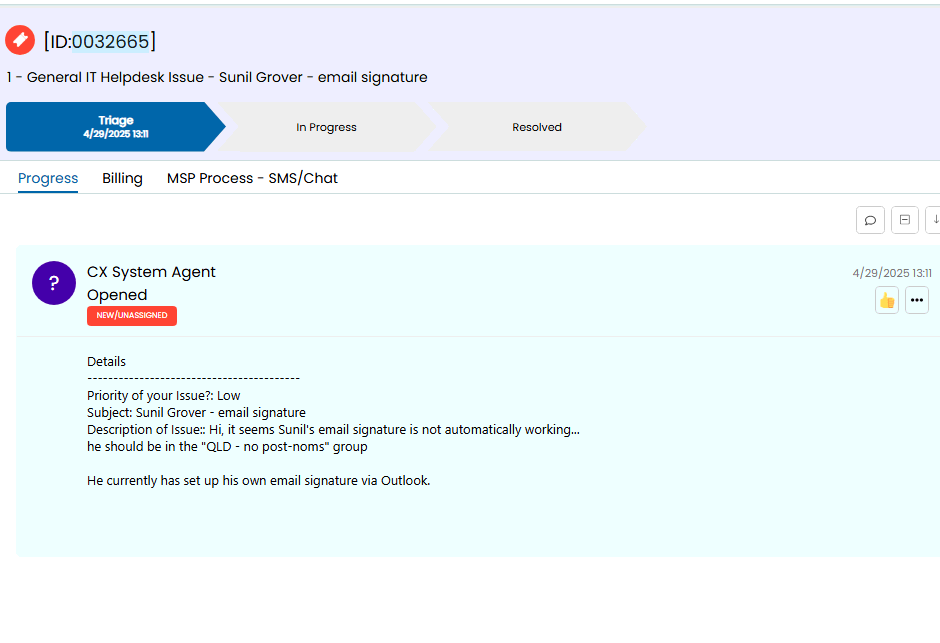Screen dimensions: 940x643
Task: Click the Description of Issue line
Action: click(333, 430)
